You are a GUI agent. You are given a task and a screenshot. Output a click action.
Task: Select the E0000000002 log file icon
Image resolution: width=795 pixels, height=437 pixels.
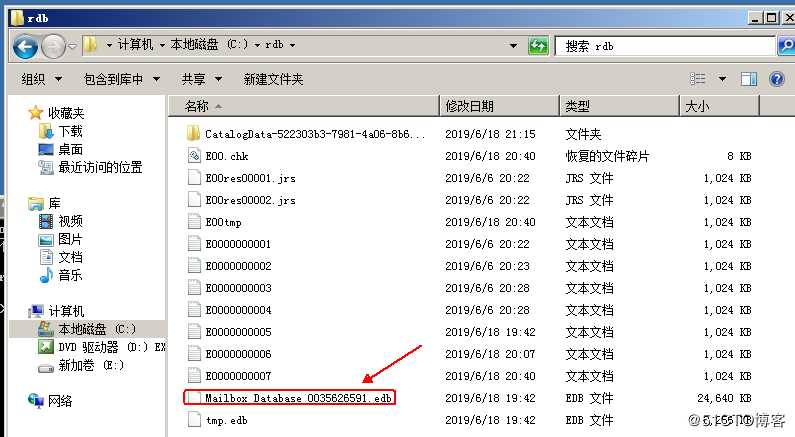pos(194,265)
